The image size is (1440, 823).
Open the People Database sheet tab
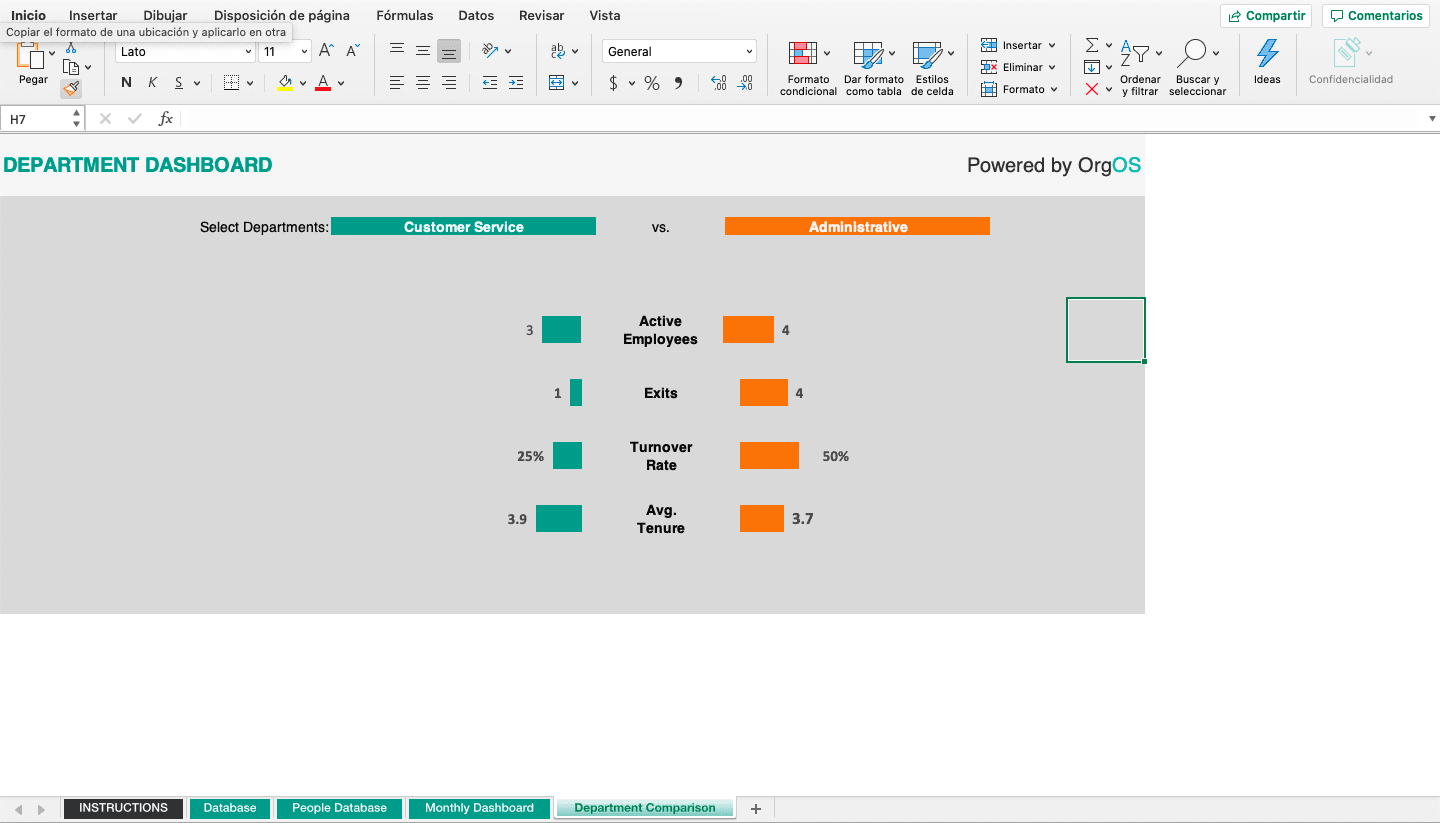point(339,808)
